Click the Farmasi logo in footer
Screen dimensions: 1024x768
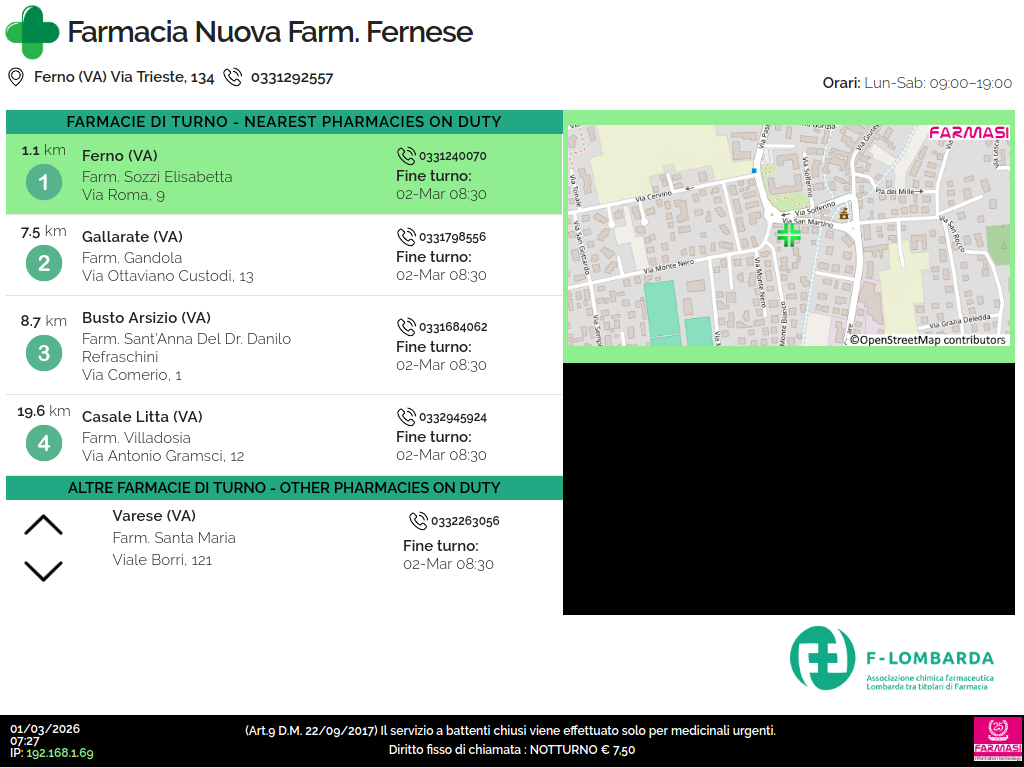coord(995,740)
